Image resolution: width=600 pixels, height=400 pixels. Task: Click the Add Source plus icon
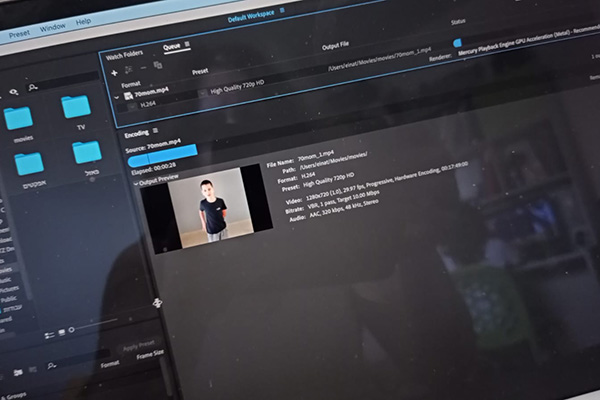115,72
